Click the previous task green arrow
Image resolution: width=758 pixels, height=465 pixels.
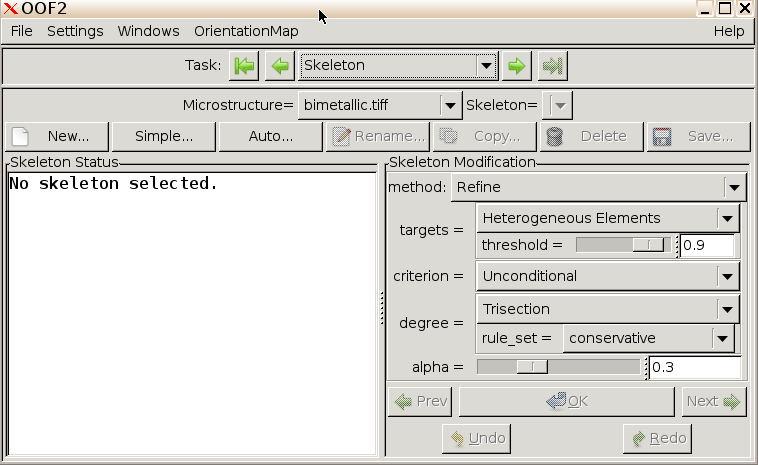pos(280,66)
